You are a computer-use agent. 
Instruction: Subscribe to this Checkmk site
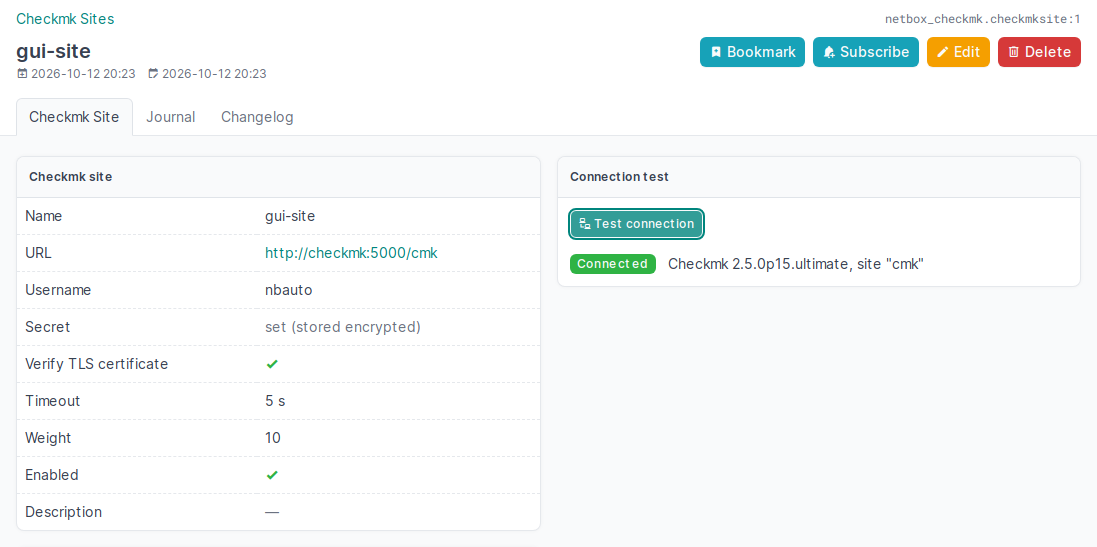pyautogui.click(x=865, y=52)
